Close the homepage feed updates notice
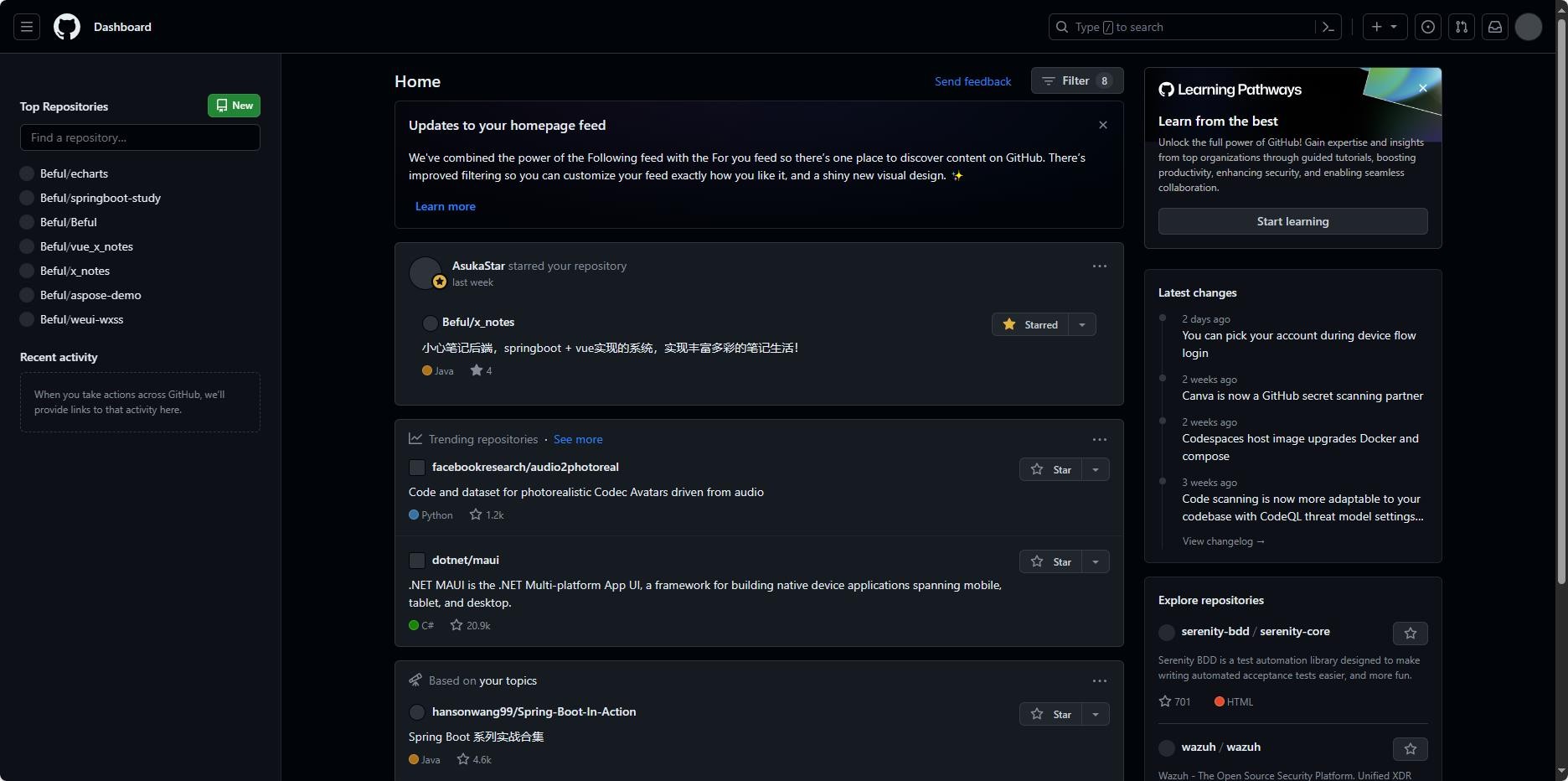Screen dimensions: 1568x781 coord(1103,125)
